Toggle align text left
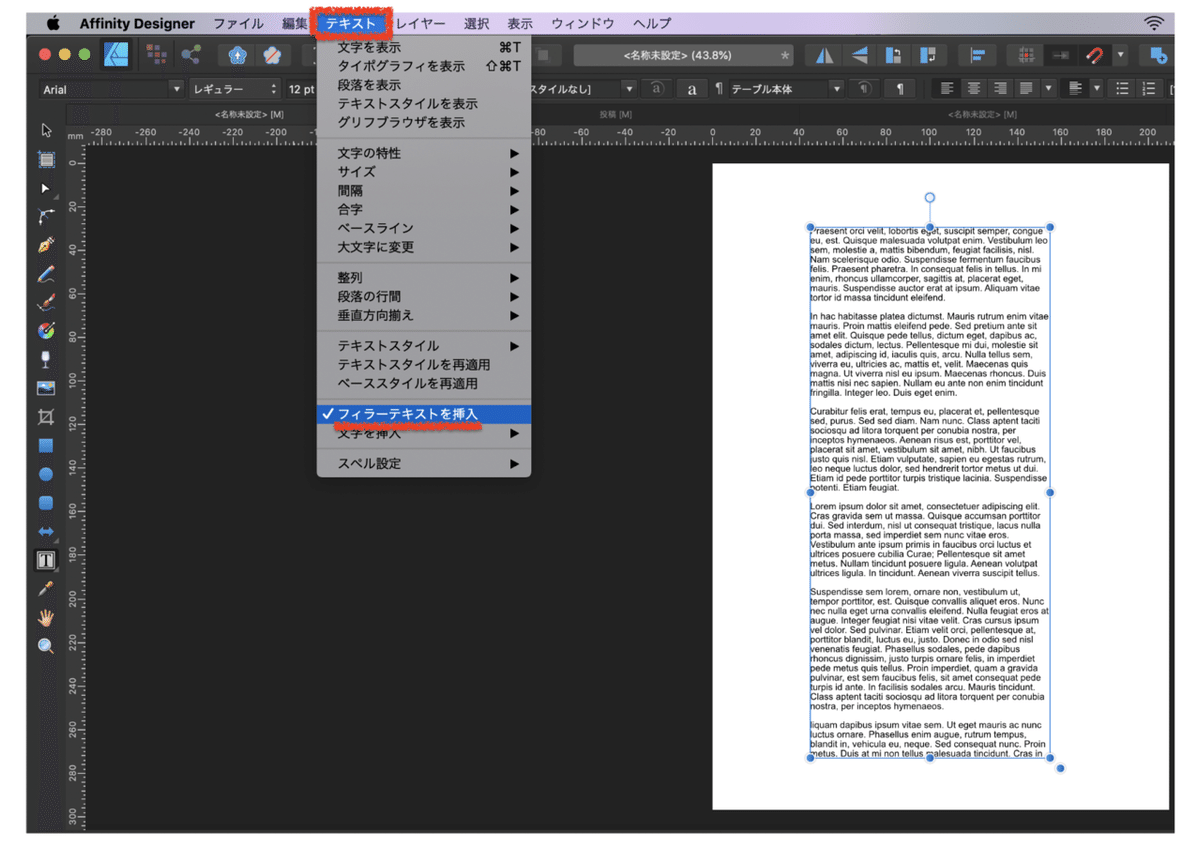Viewport: 1200px width, 846px height. (947, 89)
